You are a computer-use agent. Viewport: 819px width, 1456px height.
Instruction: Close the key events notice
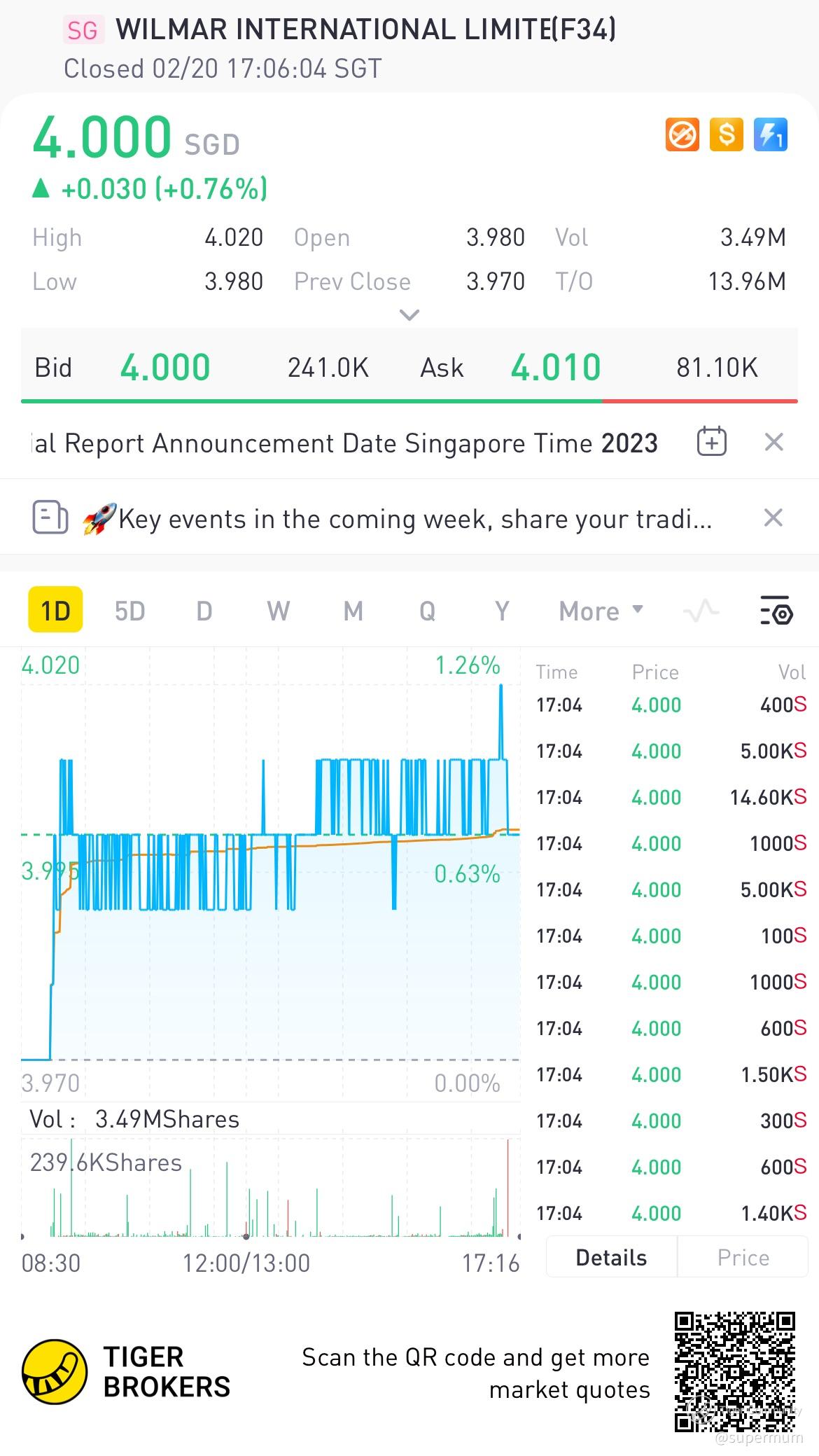pyautogui.click(x=773, y=518)
